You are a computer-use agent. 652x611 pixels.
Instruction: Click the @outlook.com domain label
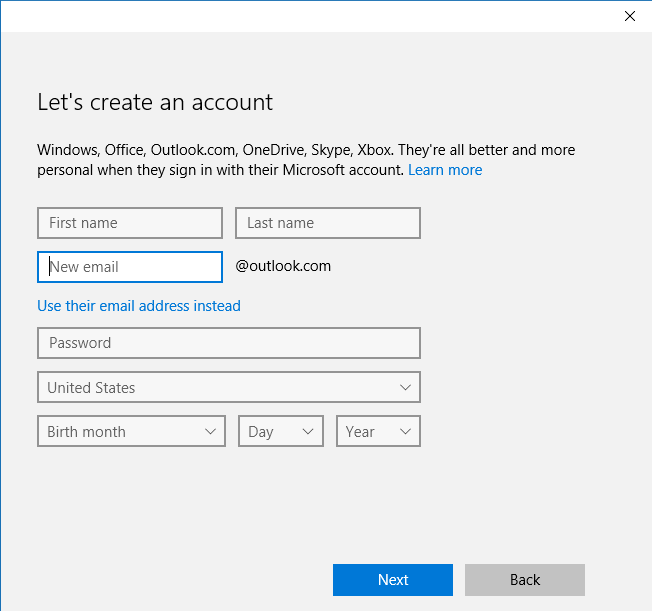click(x=283, y=266)
